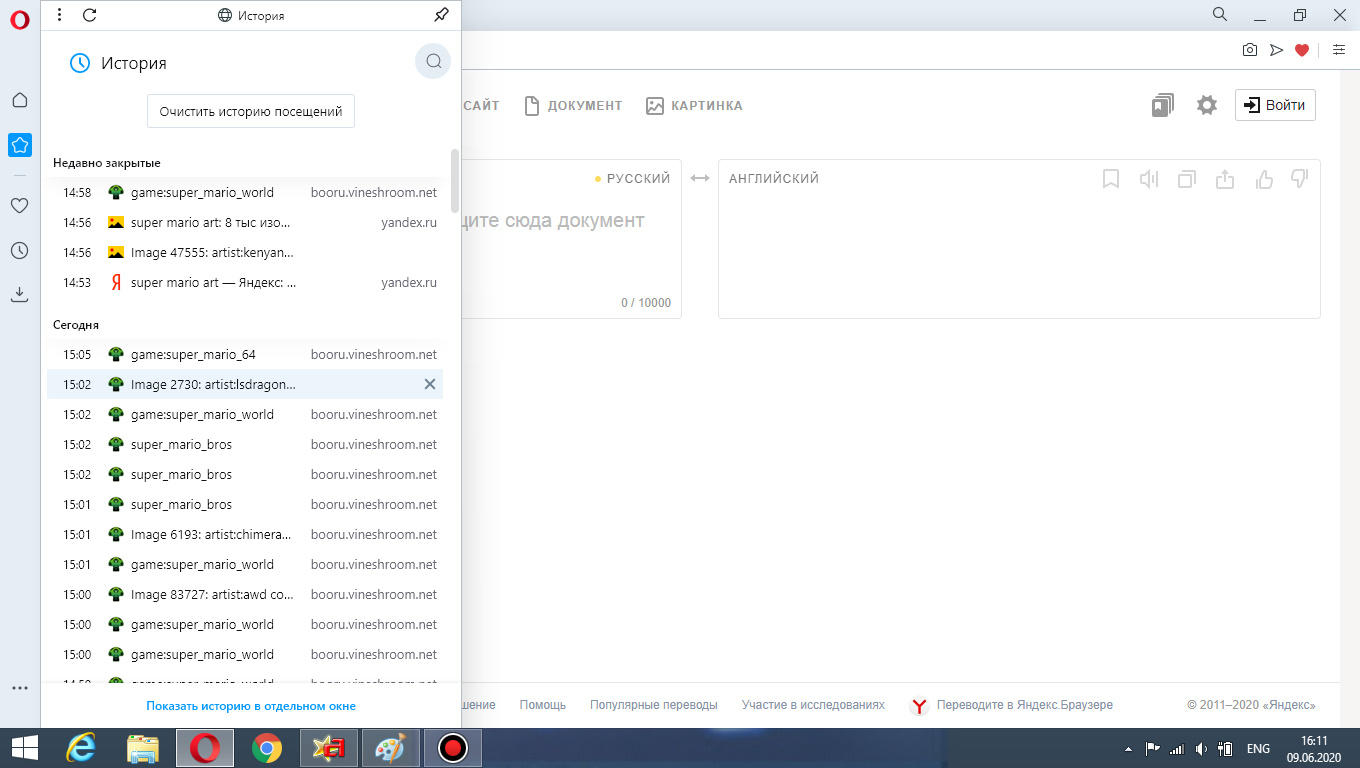Open the 15:02 game:super_mario_world history entry
This screenshot has width=1360, height=768.
(245, 414)
